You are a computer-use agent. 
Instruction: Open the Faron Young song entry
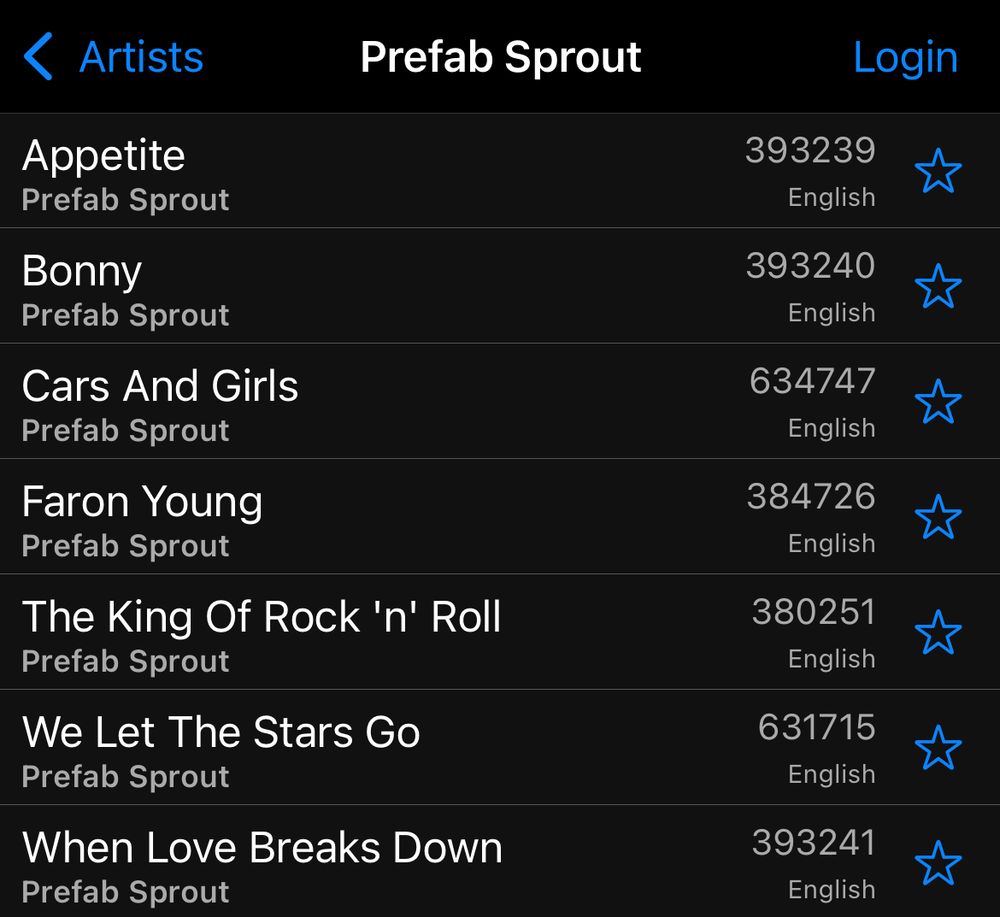[x=400, y=517]
